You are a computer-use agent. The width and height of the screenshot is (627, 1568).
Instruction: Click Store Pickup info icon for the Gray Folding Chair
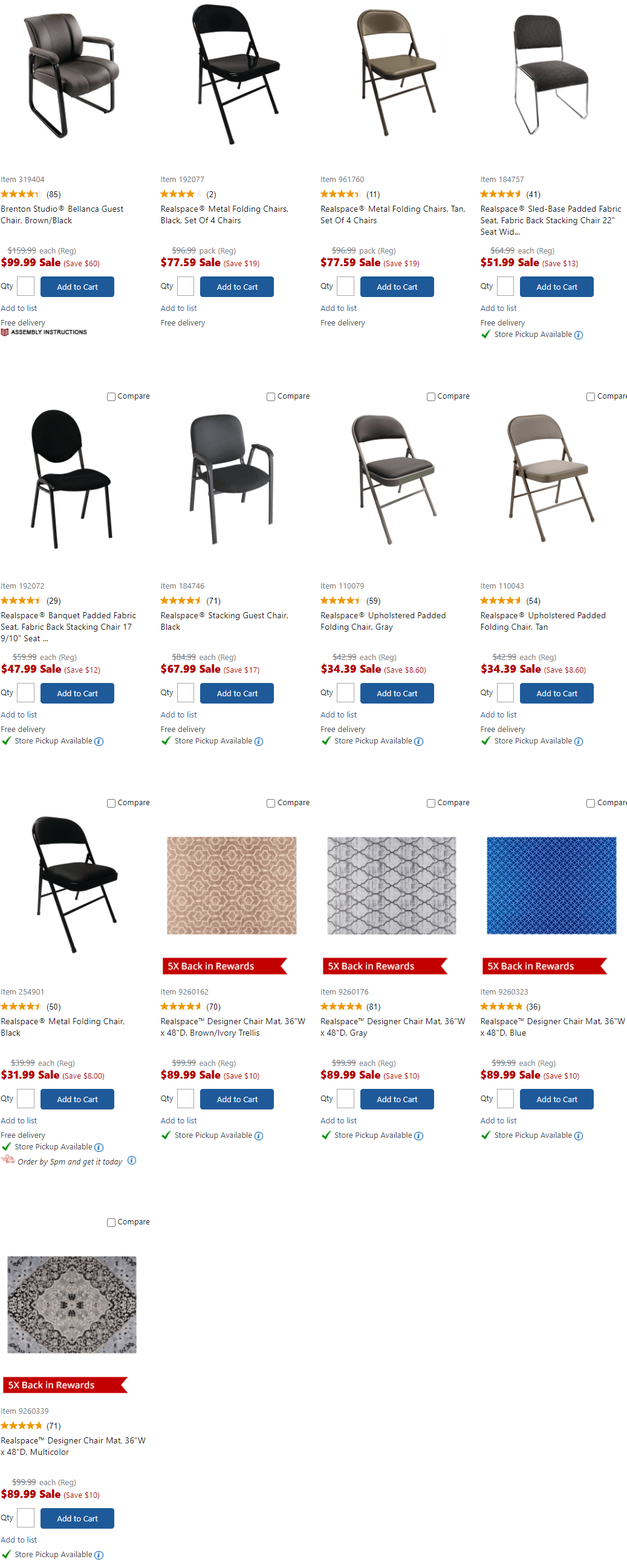418,742
